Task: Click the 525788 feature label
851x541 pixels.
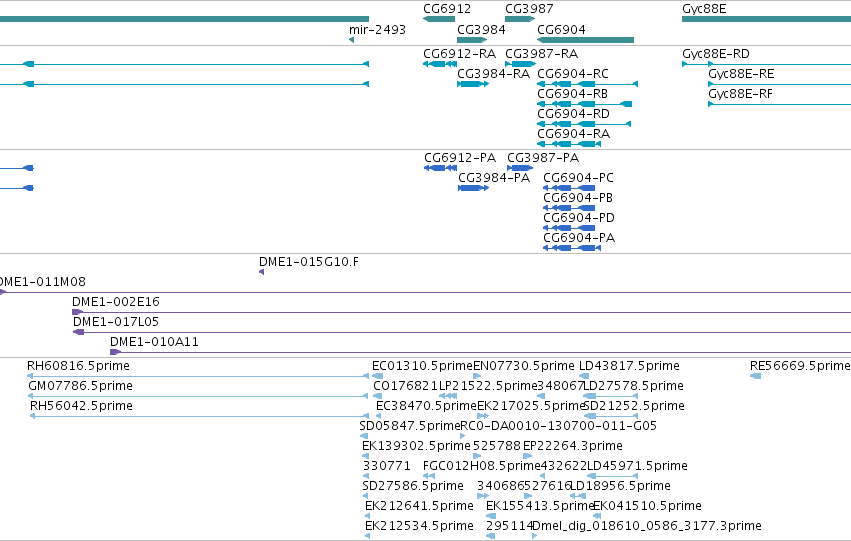Action: pyautogui.click(x=497, y=446)
